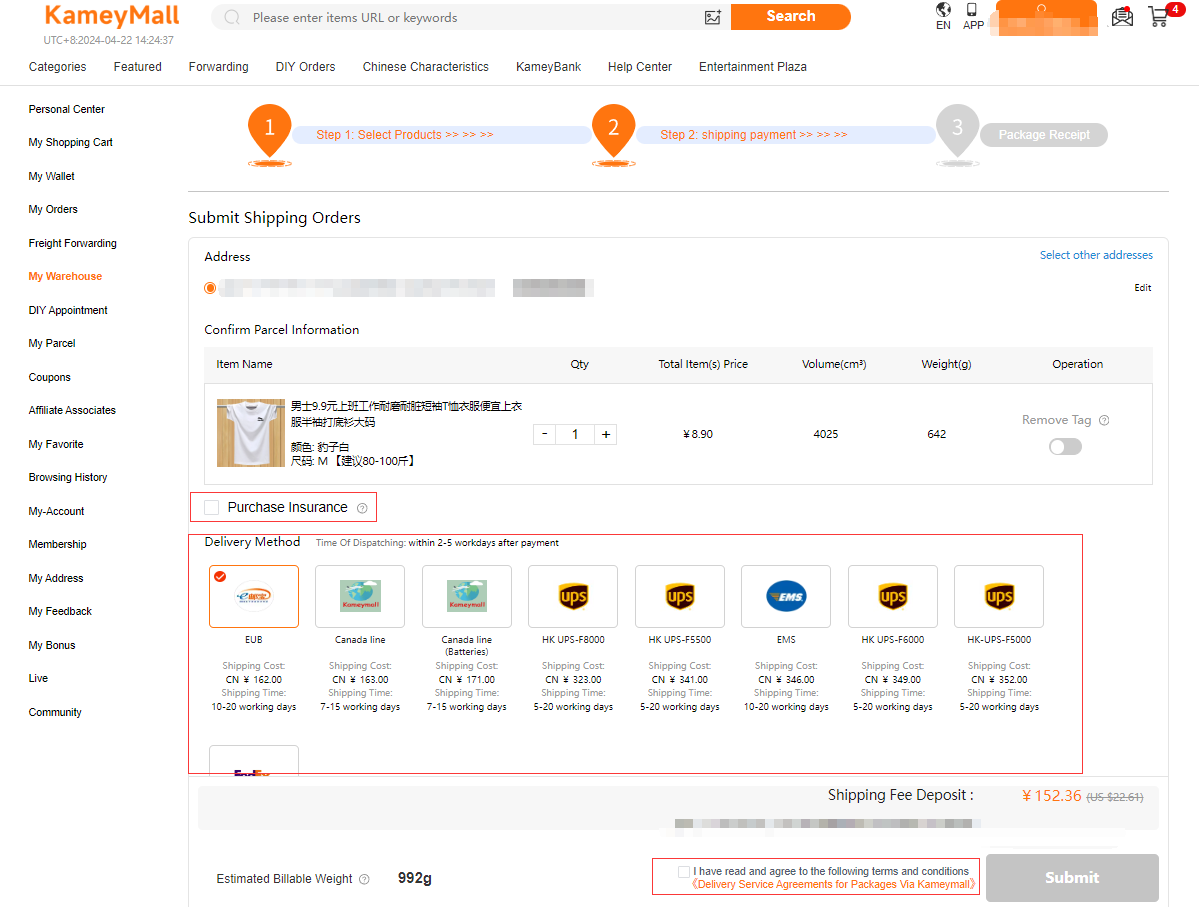This screenshot has height=907, width=1199.
Task: Open KameyBank menu item
Action: (548, 67)
